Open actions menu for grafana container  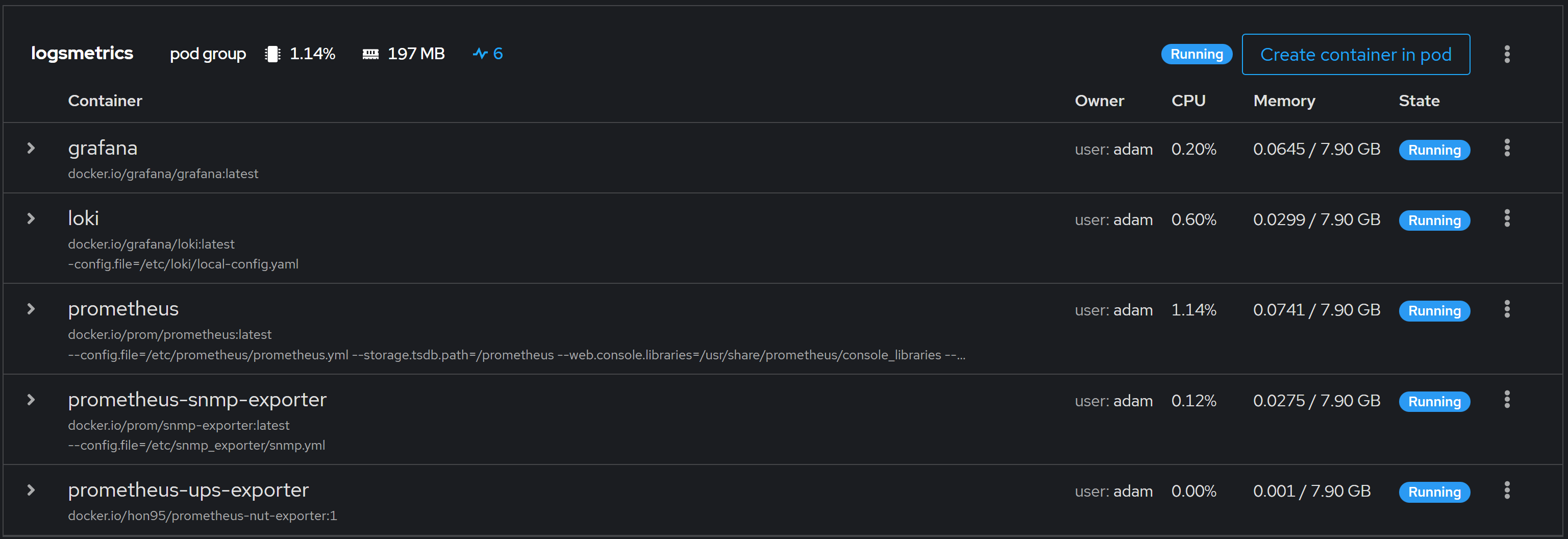[1507, 148]
